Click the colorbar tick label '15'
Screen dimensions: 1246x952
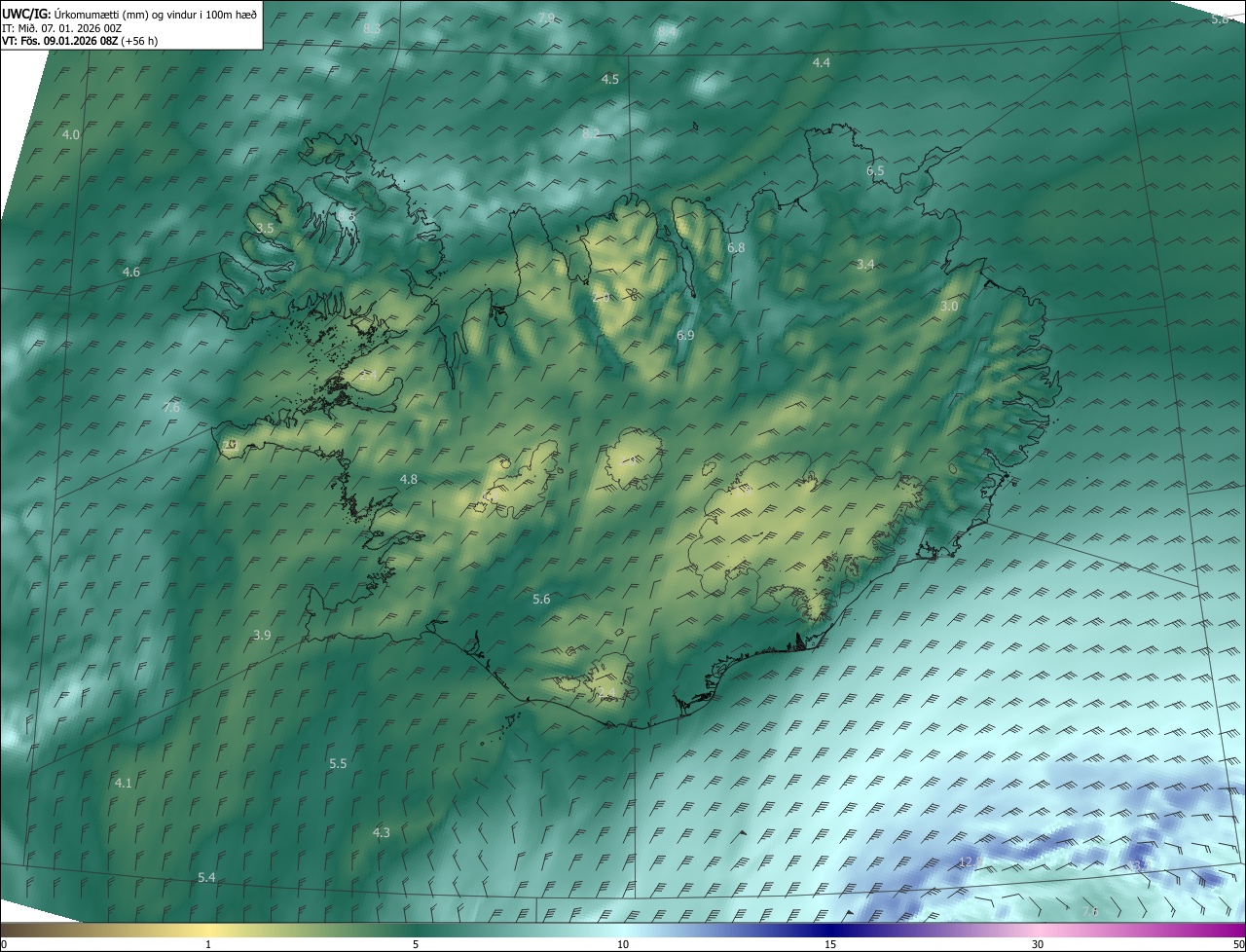[830, 944]
